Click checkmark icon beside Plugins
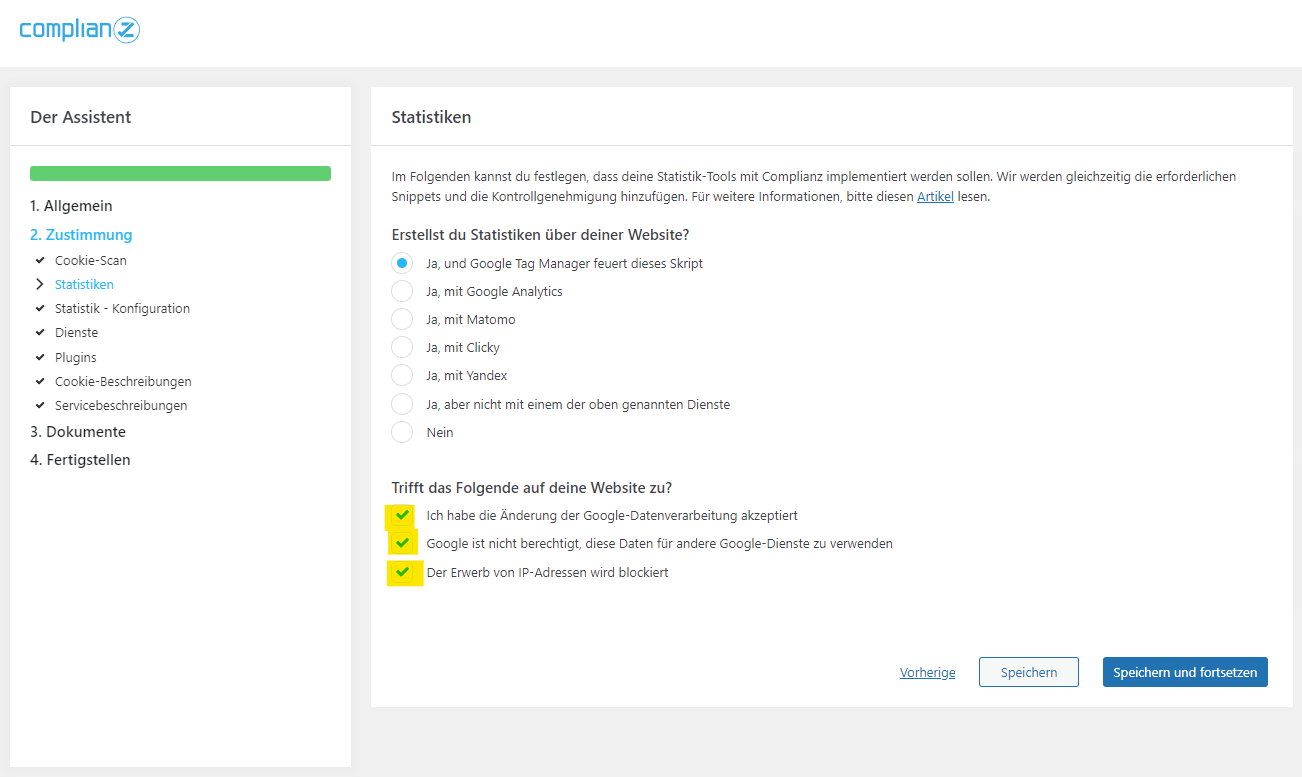 pos(40,357)
